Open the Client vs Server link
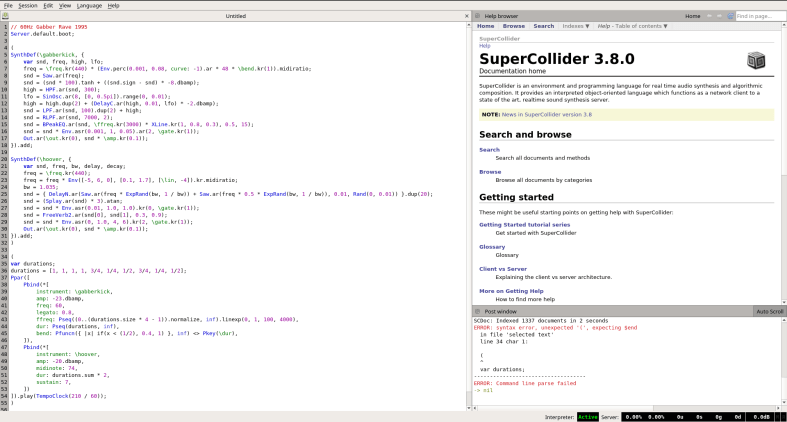The width and height of the screenshot is (787, 422). pyautogui.click(x=503, y=269)
